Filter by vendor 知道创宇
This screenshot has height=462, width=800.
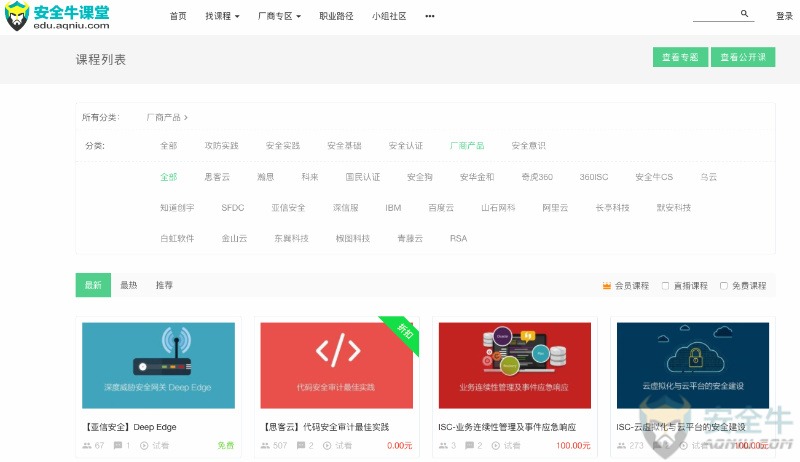[177, 208]
